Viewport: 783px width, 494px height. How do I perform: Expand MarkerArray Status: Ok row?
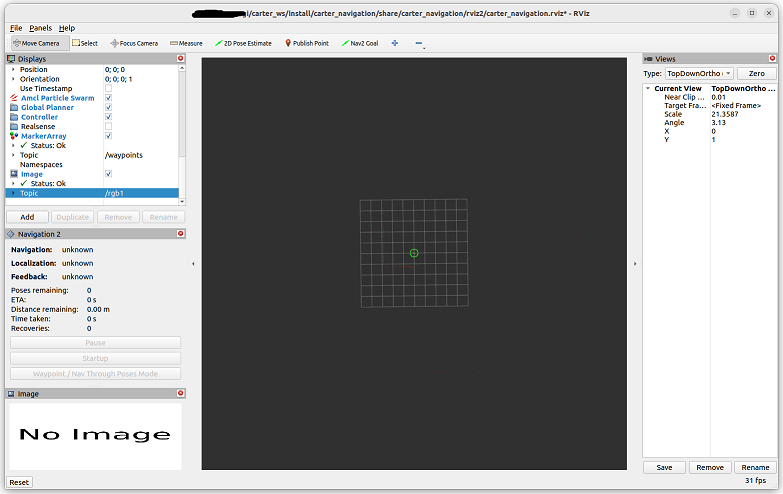(13, 145)
